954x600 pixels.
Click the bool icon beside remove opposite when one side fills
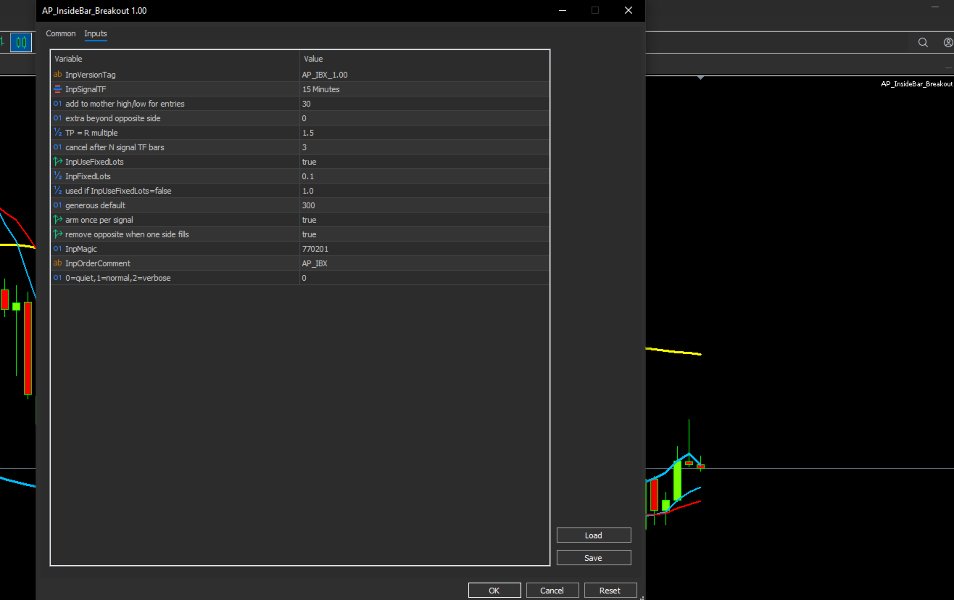58,234
